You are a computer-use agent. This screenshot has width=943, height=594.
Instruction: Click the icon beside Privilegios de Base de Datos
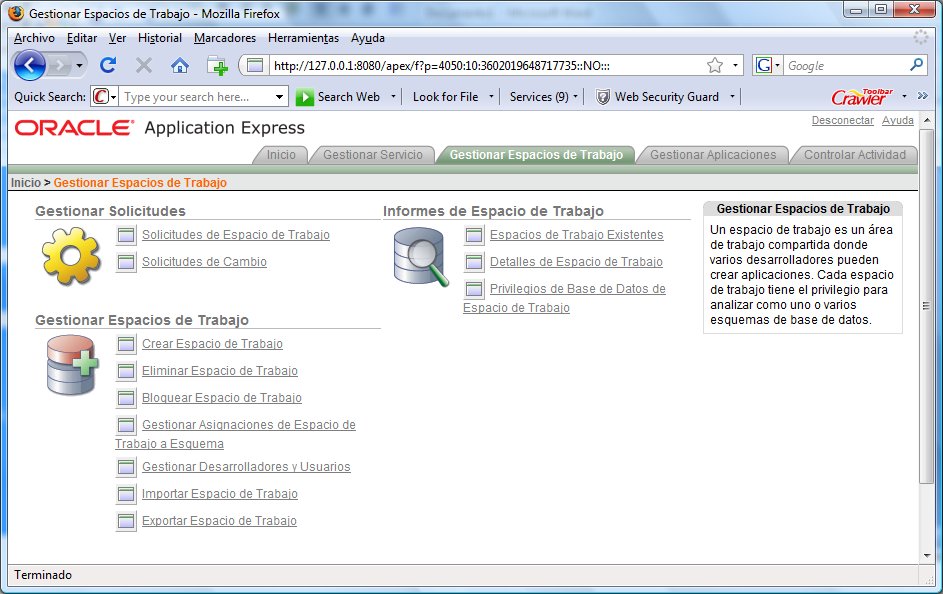[x=474, y=289]
